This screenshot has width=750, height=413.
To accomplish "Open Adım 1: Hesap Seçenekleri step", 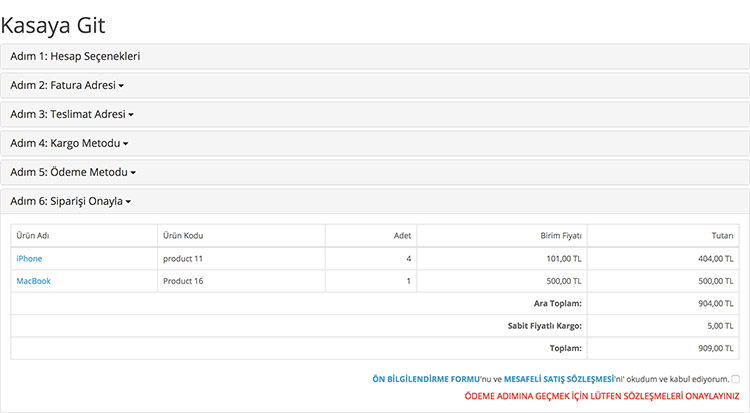I will [x=75, y=56].
